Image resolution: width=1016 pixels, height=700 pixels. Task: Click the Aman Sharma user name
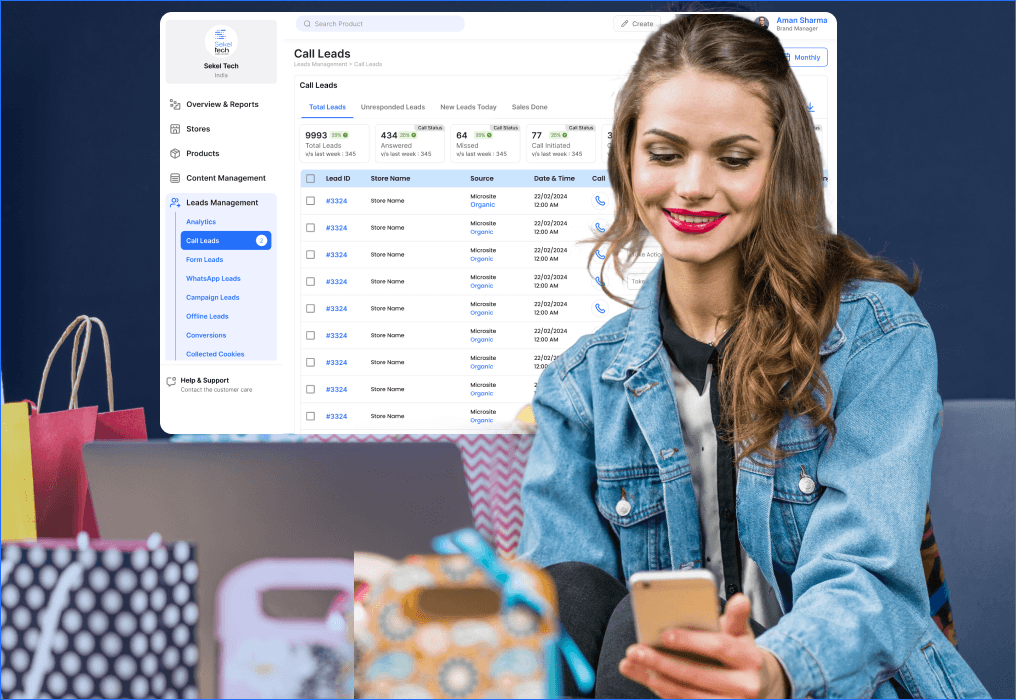[802, 20]
